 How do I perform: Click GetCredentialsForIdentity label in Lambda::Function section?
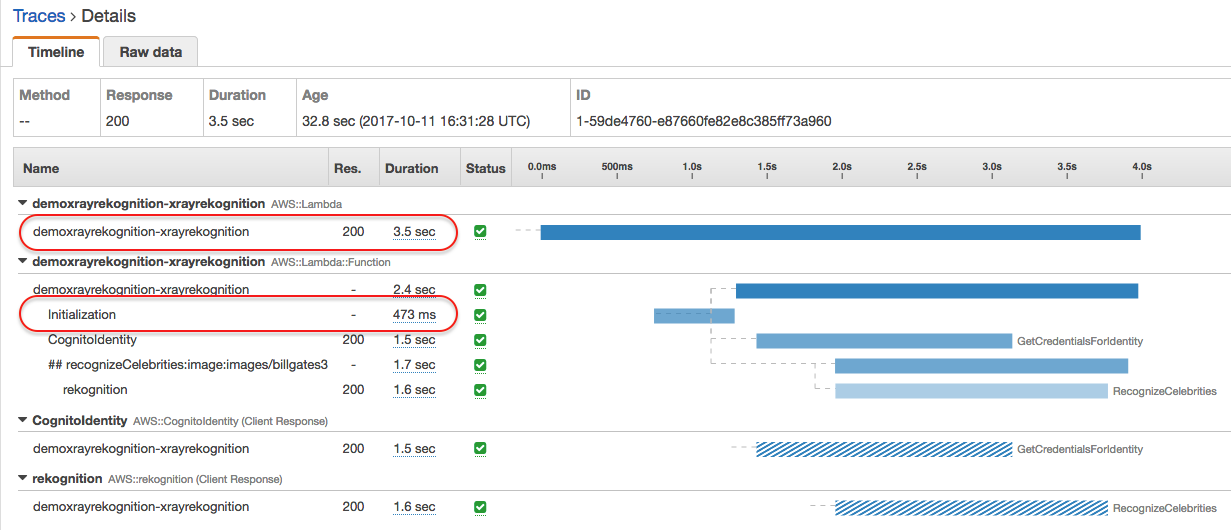(1080, 341)
